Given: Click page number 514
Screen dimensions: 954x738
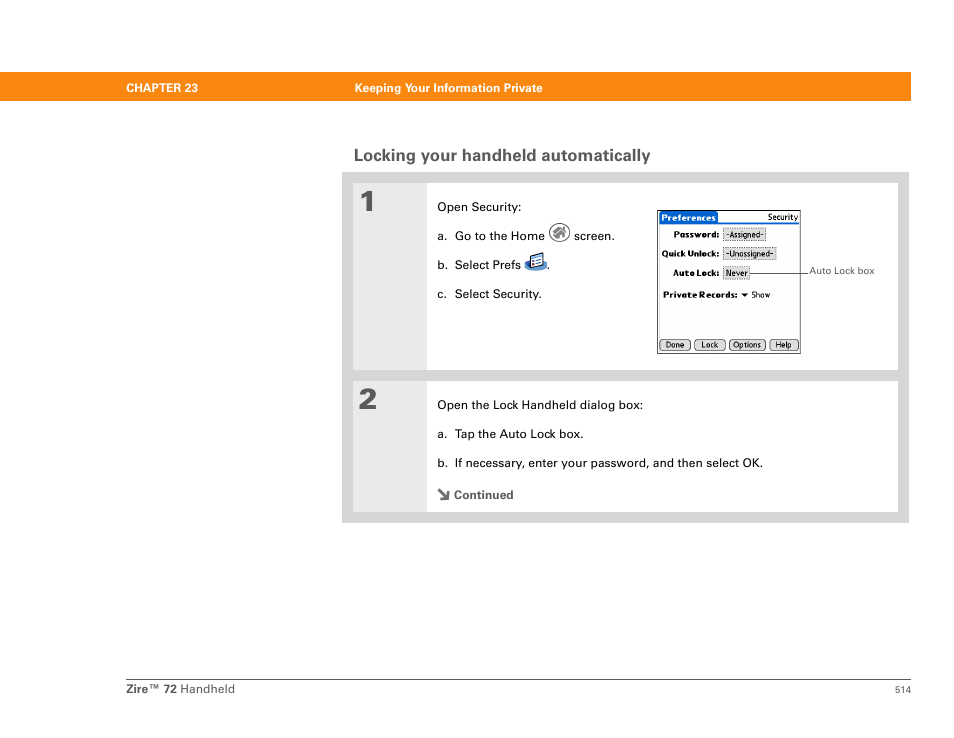Looking at the screenshot, I should pos(903,690).
